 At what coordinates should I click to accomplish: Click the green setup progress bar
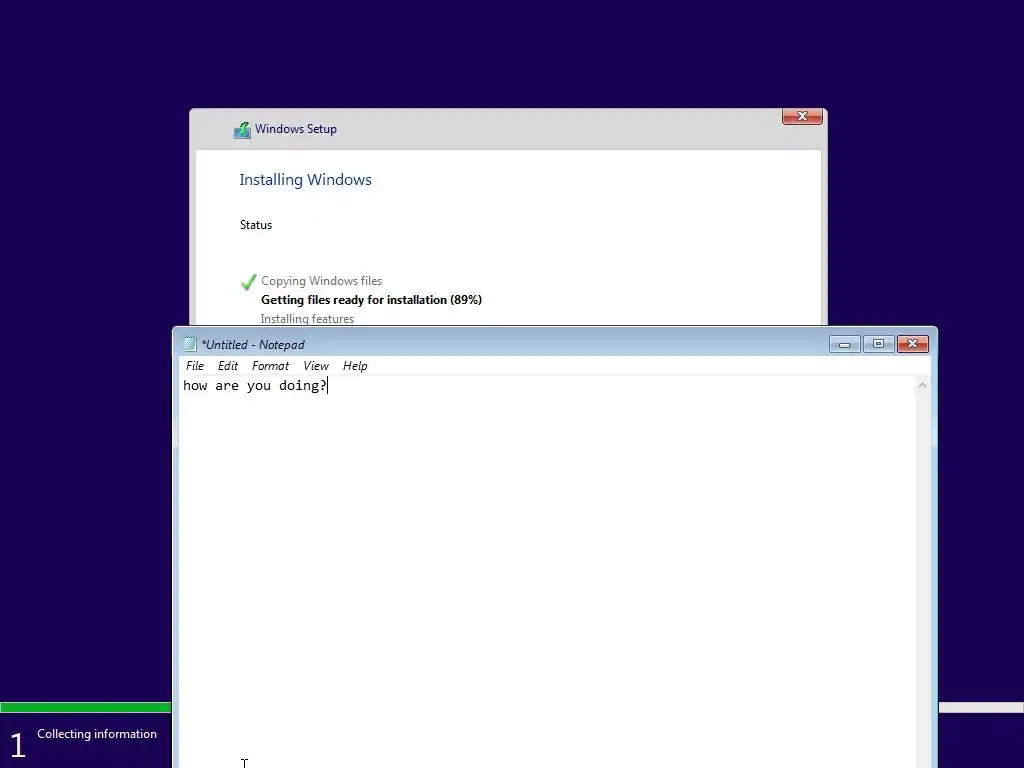86,707
